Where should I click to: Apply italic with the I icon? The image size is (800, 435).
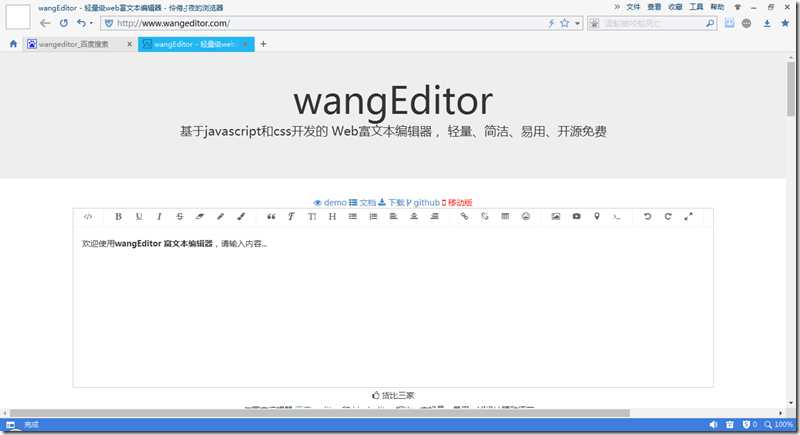[159, 217]
